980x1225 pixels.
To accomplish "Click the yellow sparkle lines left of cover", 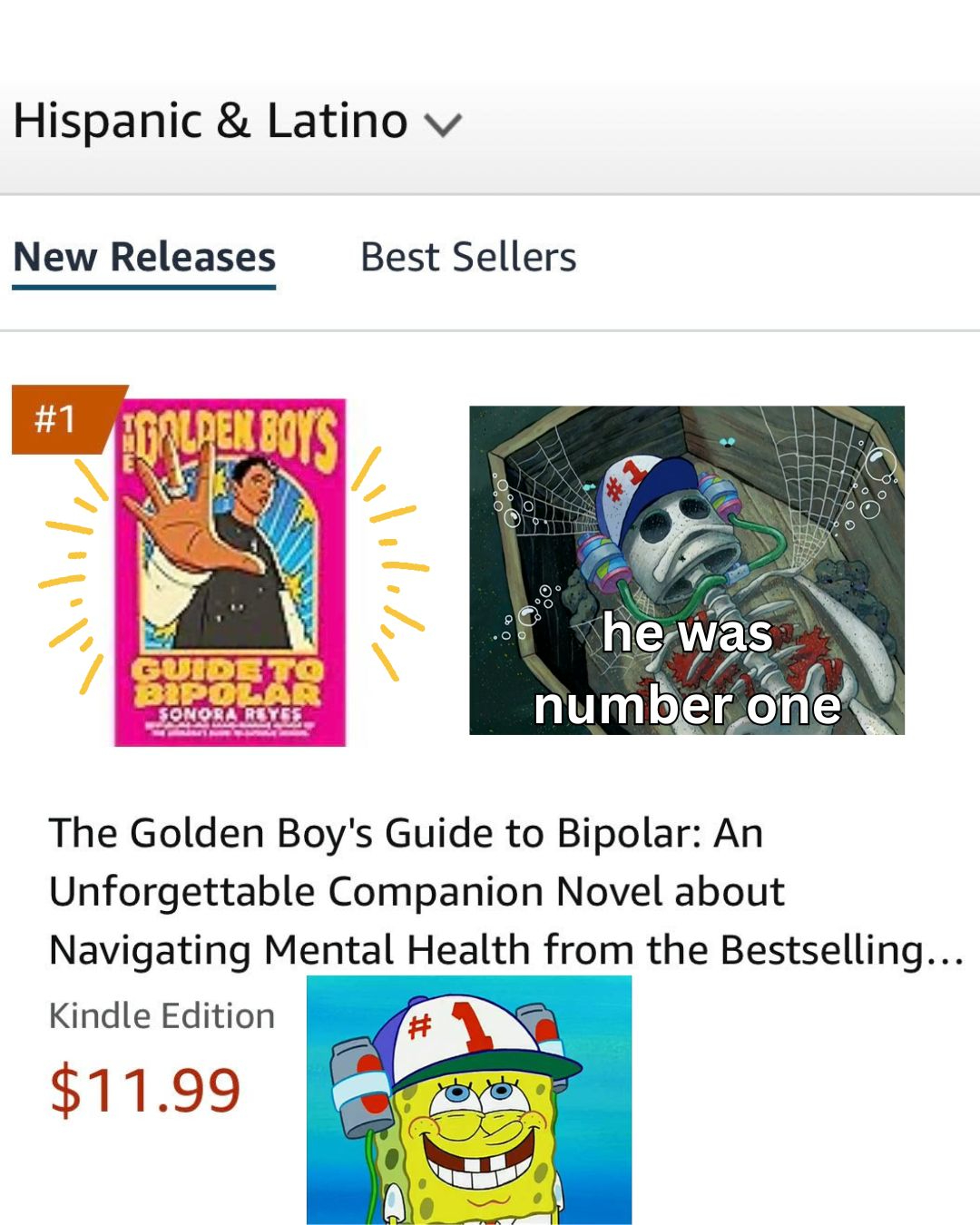I will pos(73,572).
